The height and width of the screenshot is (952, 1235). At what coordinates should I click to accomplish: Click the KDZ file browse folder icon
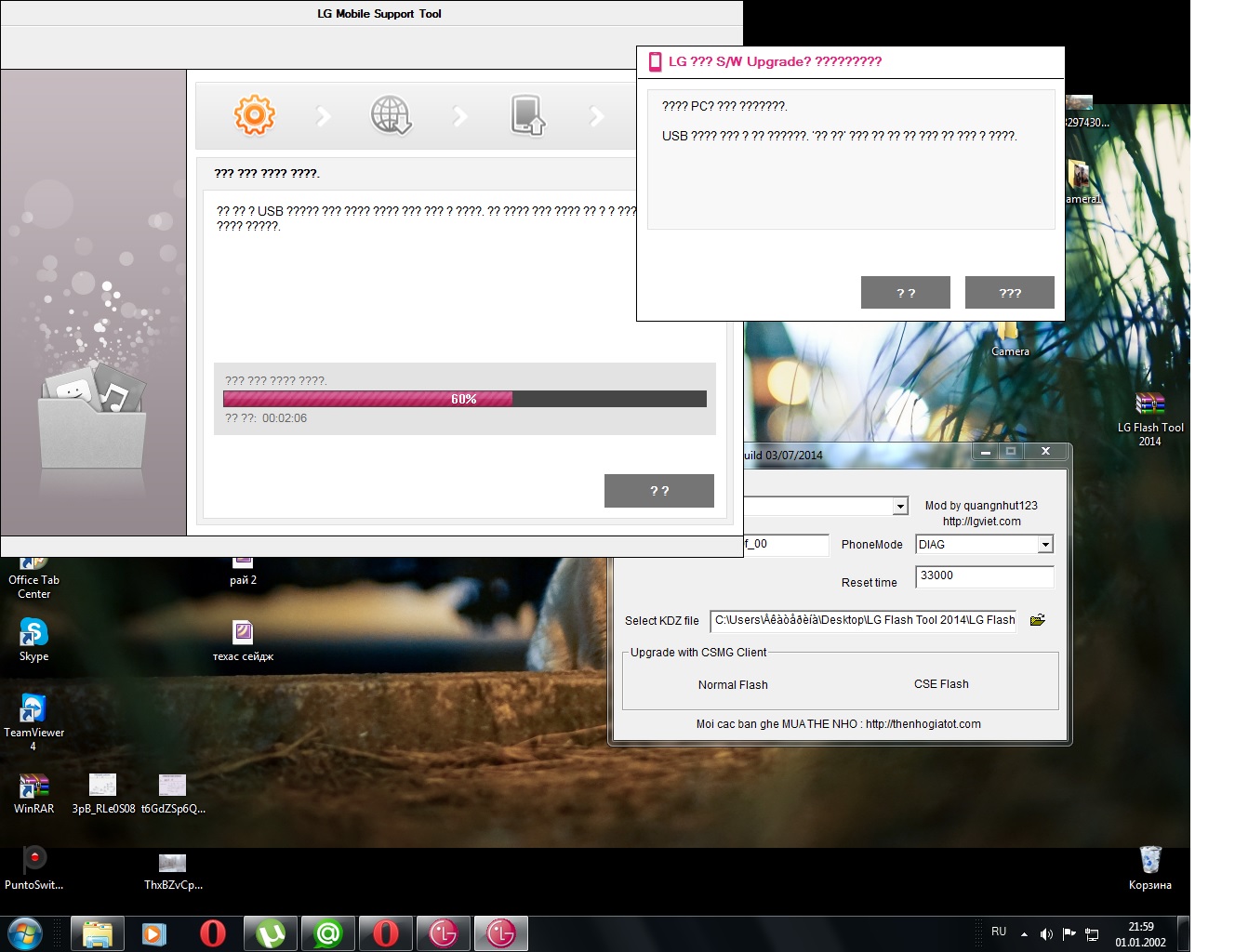point(1038,620)
